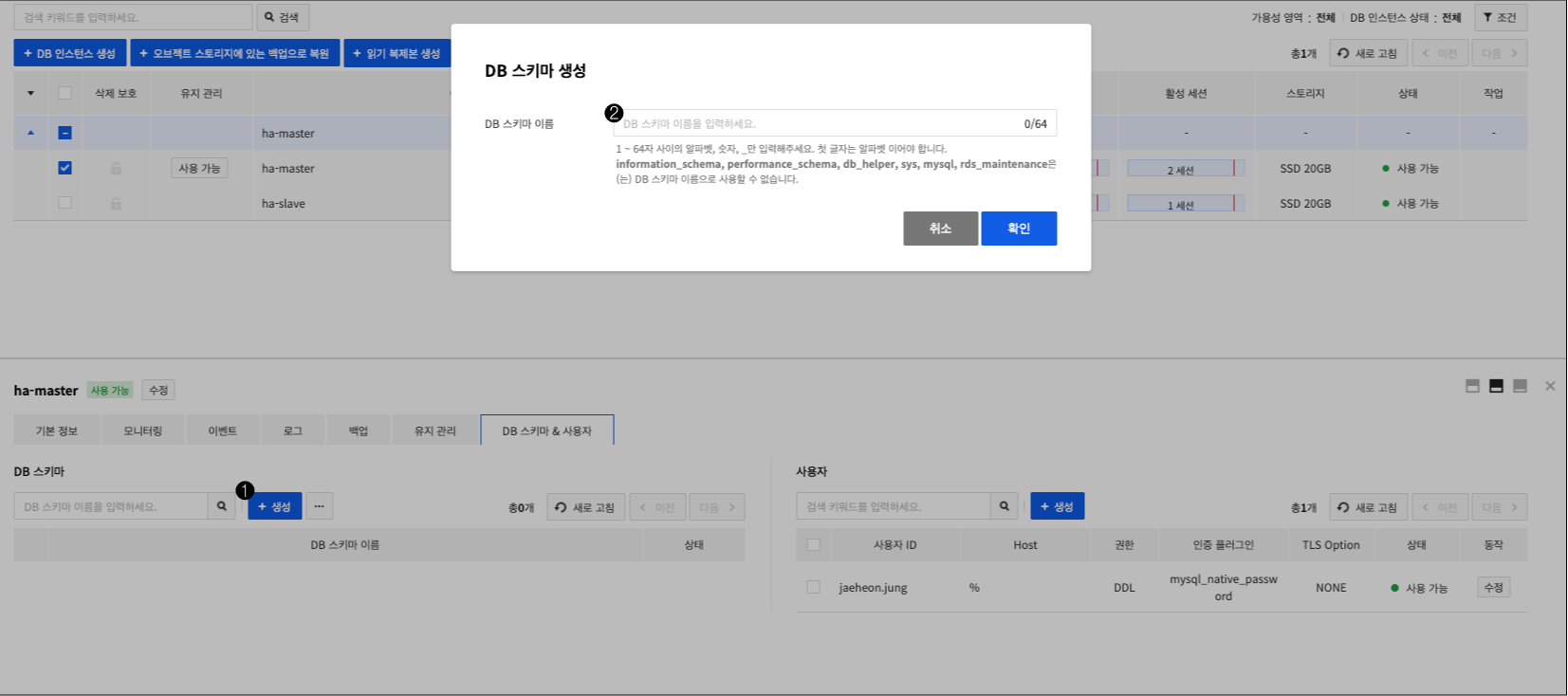
Task: Click the 생성 button in 사용자 section
Action: 1058,506
